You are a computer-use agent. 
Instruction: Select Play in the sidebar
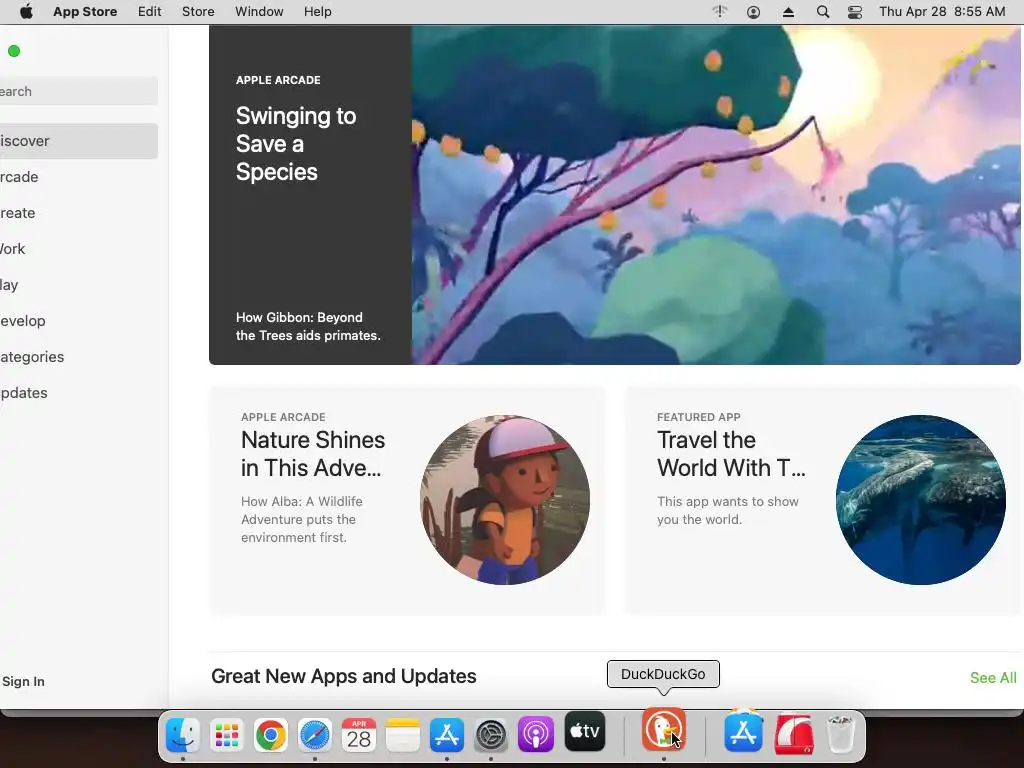78,285
